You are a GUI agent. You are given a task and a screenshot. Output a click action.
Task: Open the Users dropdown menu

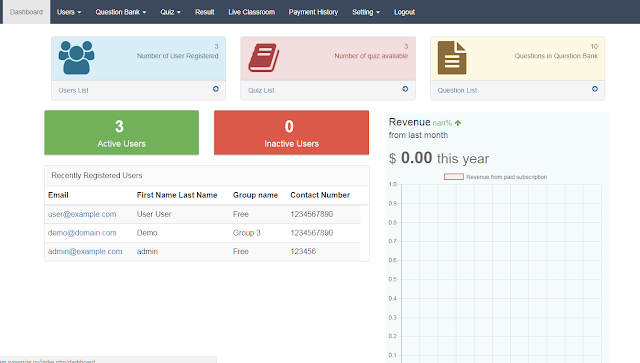pos(69,12)
